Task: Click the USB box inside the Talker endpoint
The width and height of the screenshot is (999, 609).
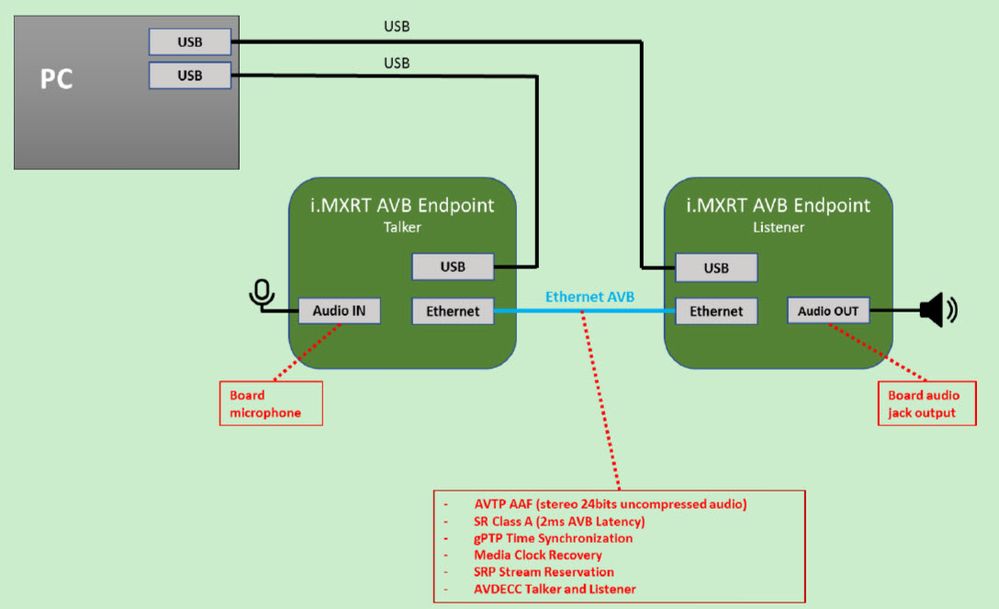Action: click(x=453, y=267)
